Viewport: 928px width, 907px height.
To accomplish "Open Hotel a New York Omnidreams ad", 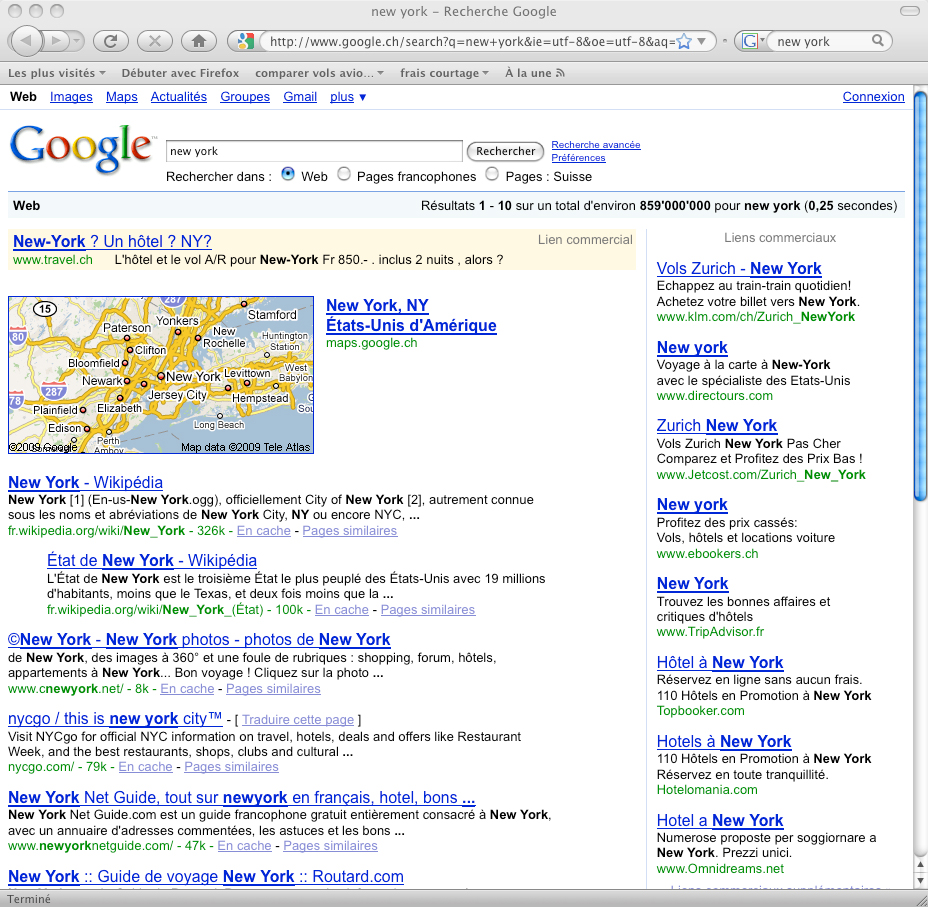I will pos(720,820).
